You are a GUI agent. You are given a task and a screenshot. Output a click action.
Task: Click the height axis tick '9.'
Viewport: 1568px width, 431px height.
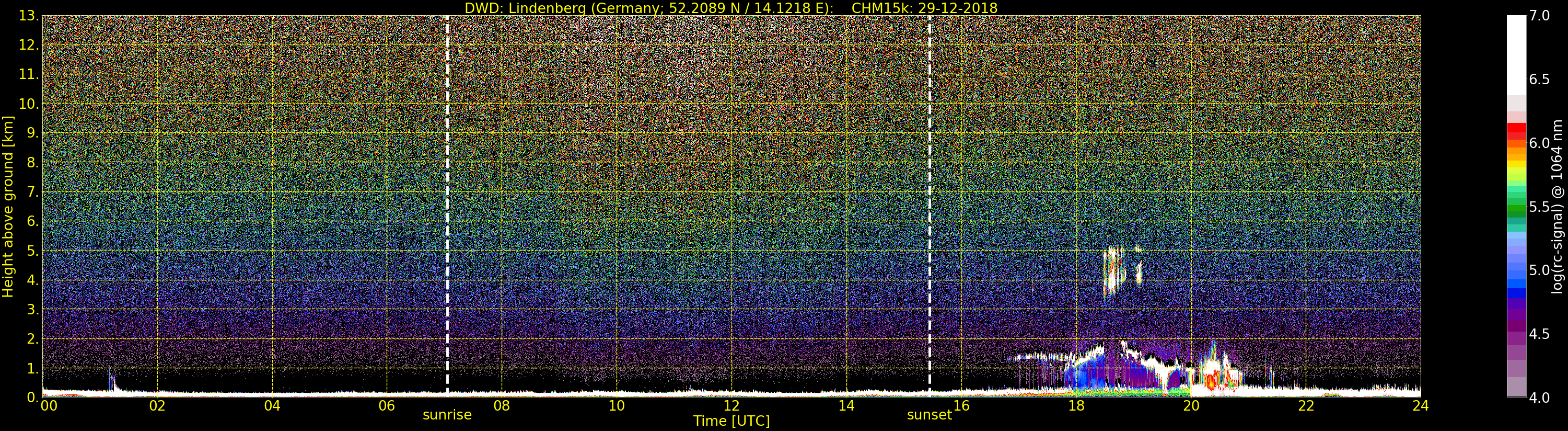point(33,133)
